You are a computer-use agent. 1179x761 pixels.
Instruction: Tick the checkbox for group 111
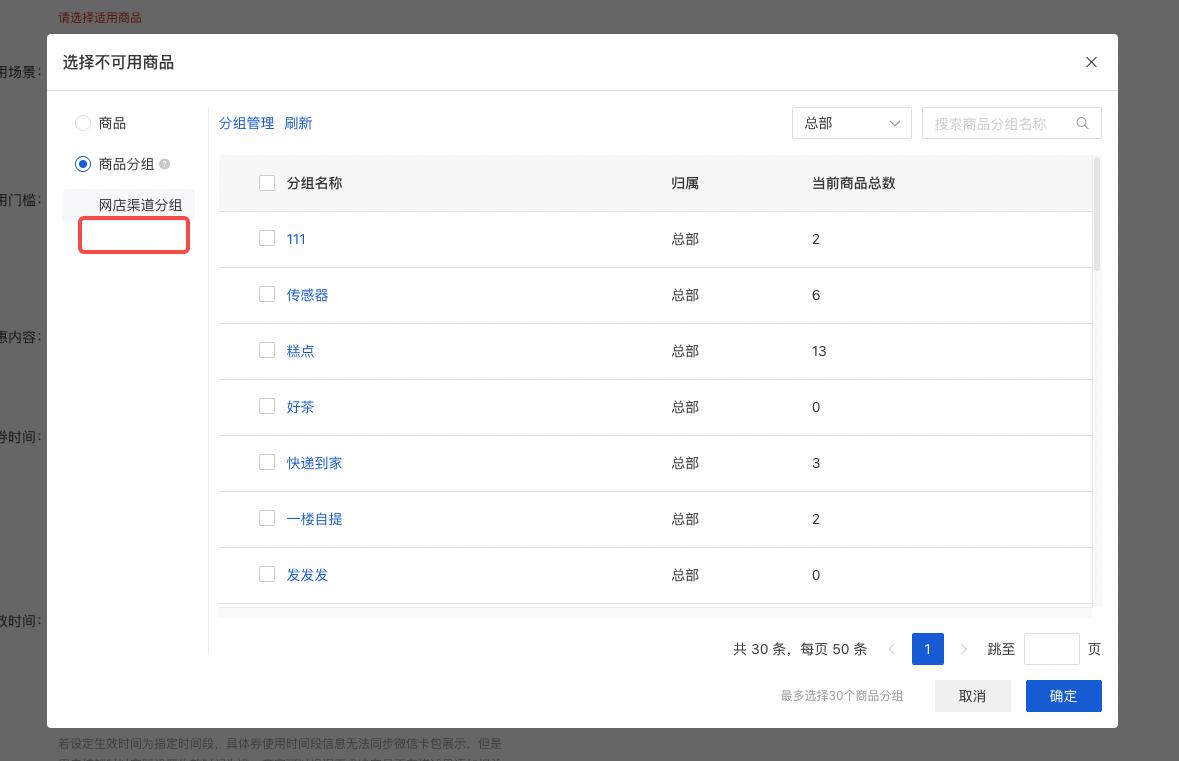point(267,239)
